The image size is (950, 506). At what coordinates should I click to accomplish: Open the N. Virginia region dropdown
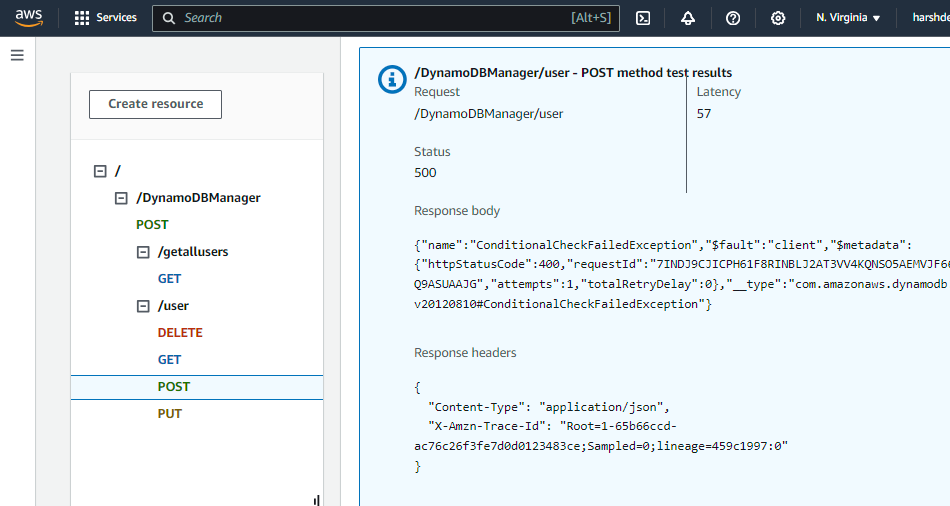[848, 18]
